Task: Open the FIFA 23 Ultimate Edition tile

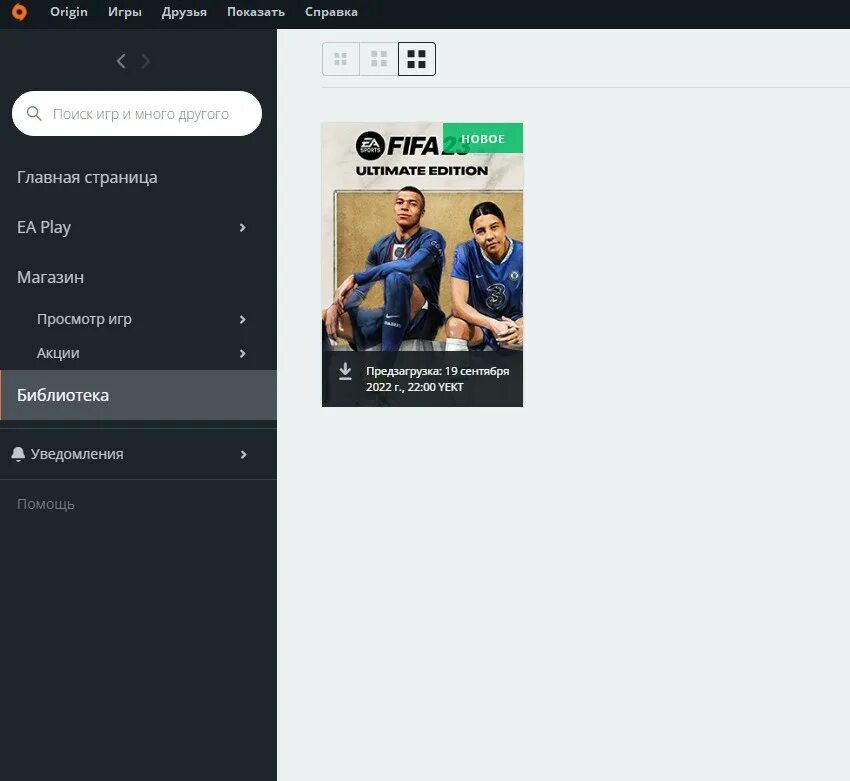Action: [422, 264]
